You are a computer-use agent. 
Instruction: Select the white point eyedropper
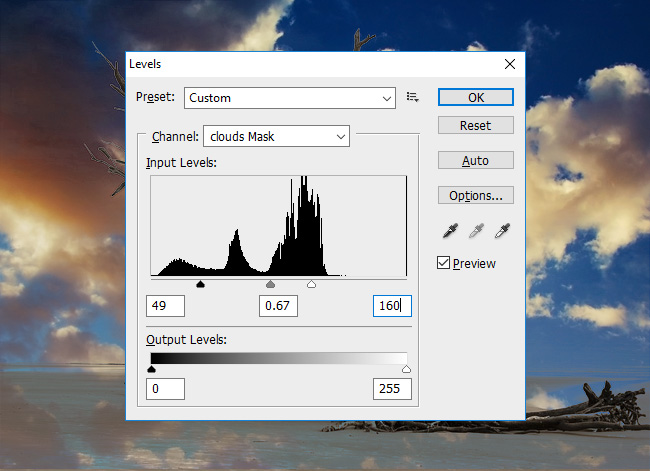coord(502,231)
